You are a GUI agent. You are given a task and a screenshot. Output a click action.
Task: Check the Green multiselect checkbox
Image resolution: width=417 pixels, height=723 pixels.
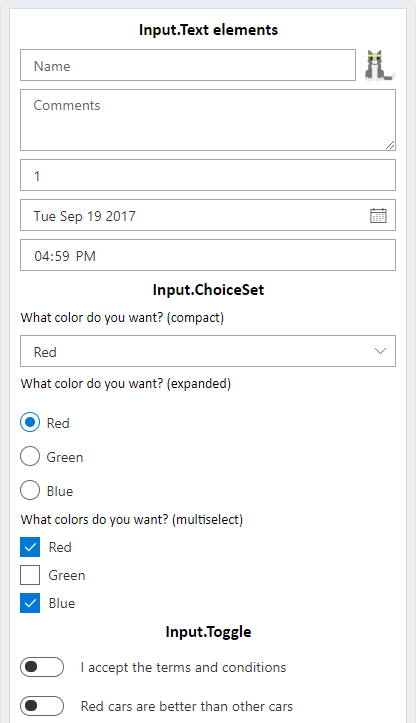30,575
